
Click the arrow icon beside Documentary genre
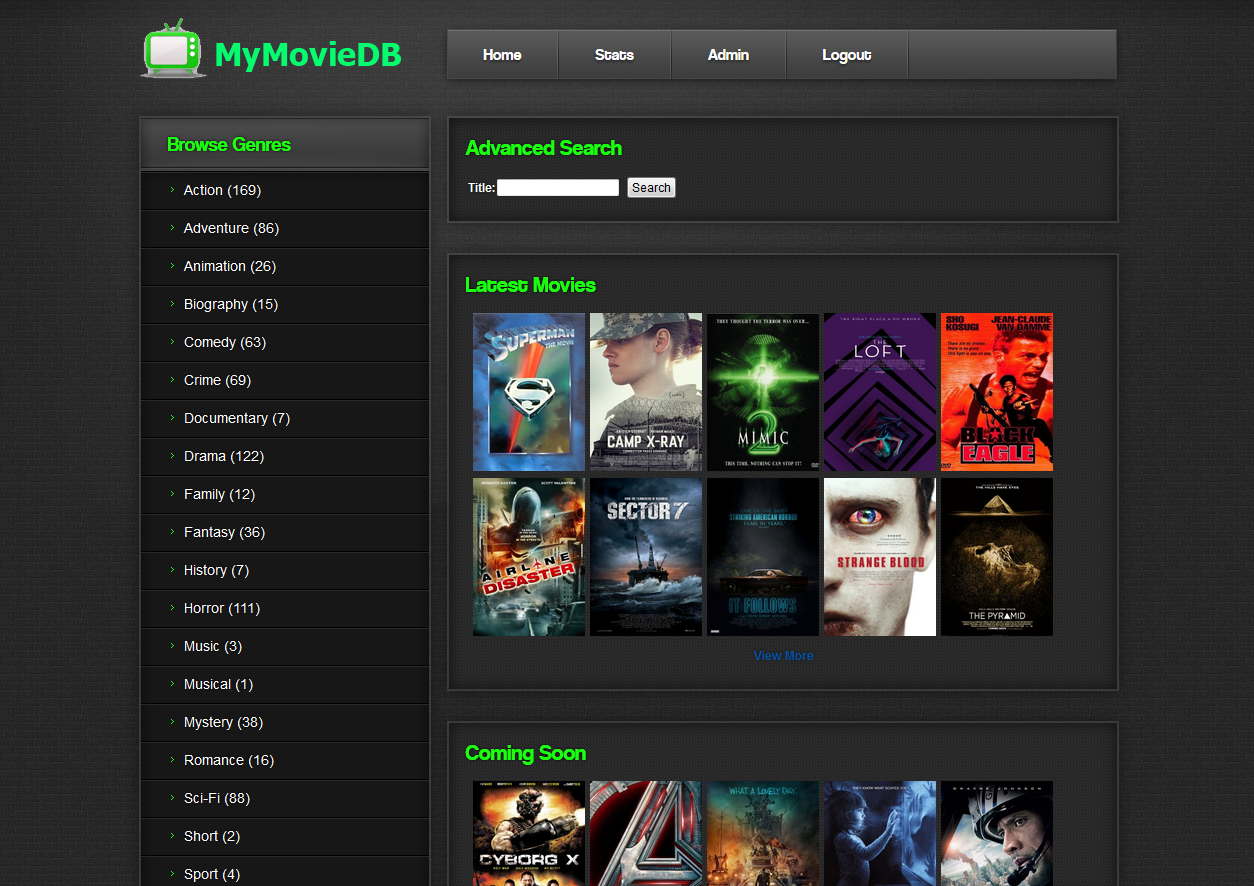coord(172,418)
